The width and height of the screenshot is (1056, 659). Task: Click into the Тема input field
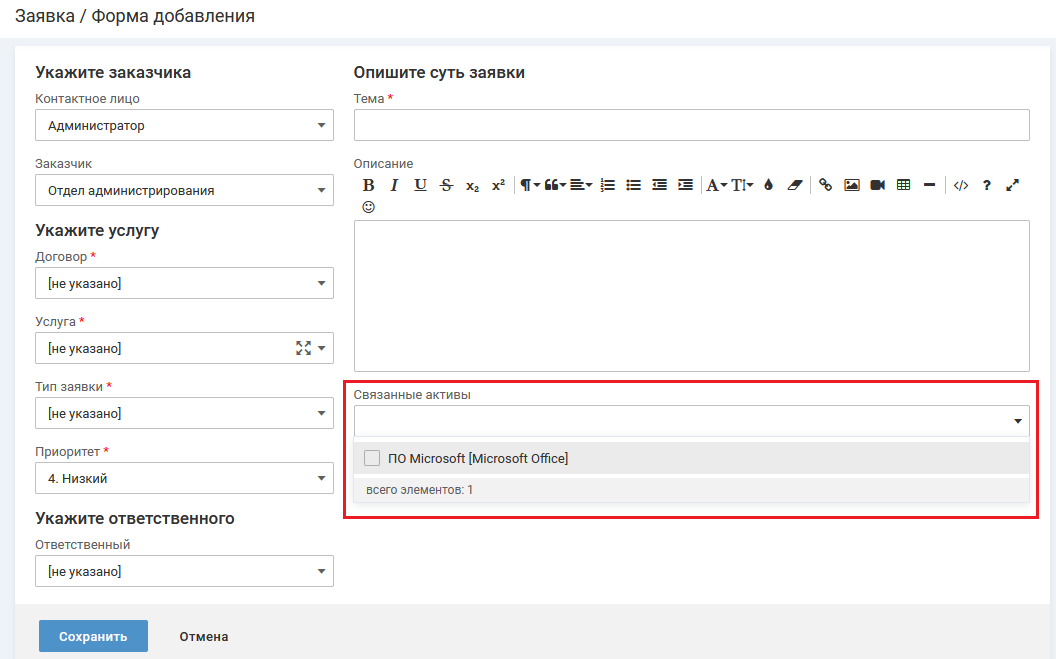point(691,125)
